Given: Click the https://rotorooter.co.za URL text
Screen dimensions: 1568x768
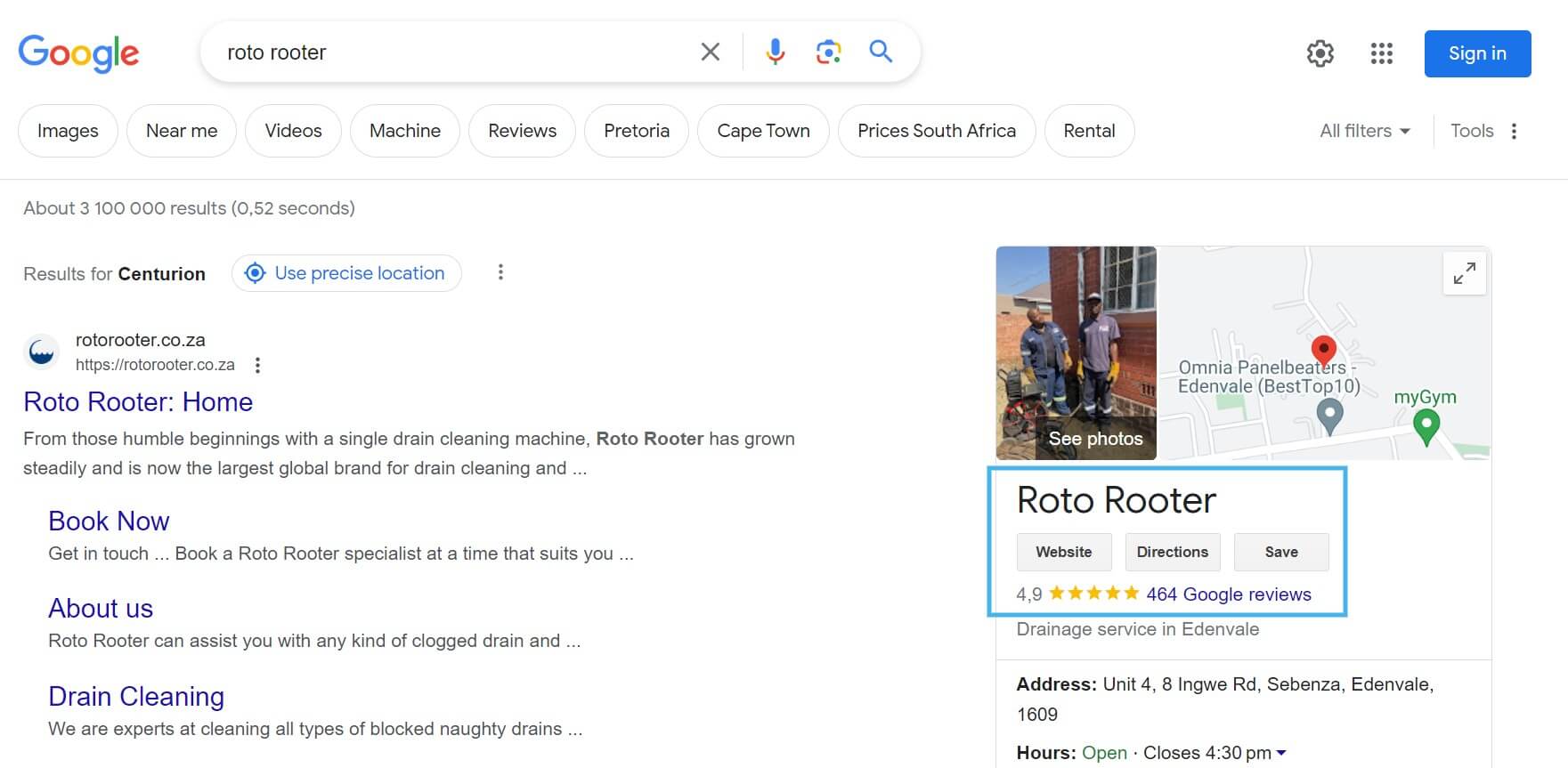Looking at the screenshot, I should click(x=155, y=365).
